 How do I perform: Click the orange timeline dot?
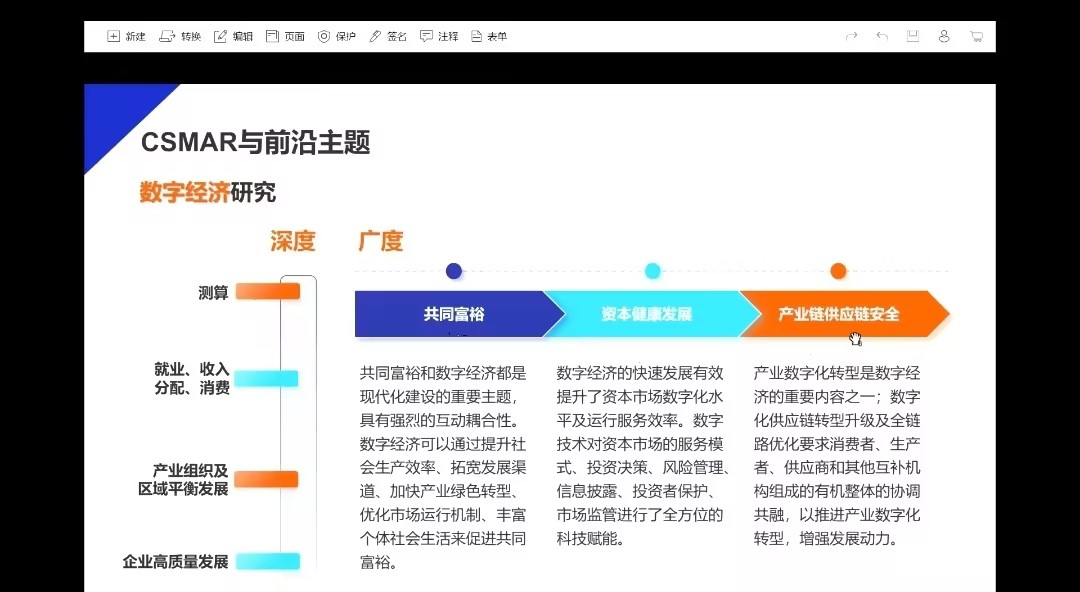pos(838,271)
